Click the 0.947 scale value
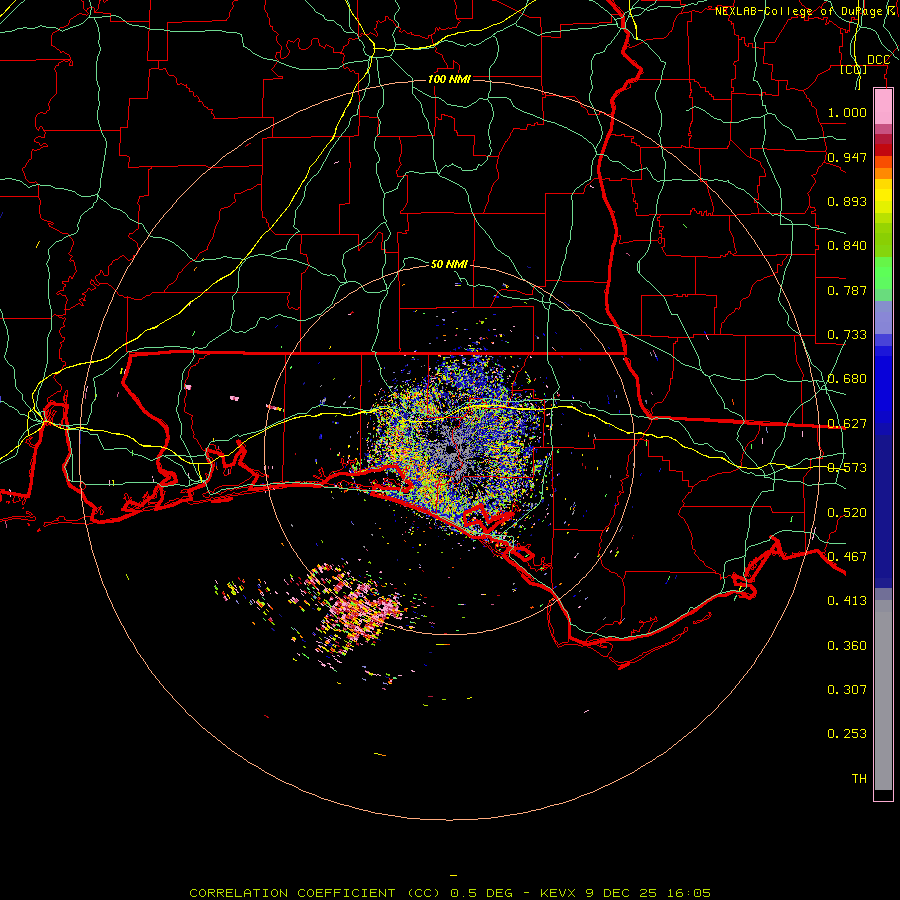This screenshot has height=900, width=900. pos(847,157)
